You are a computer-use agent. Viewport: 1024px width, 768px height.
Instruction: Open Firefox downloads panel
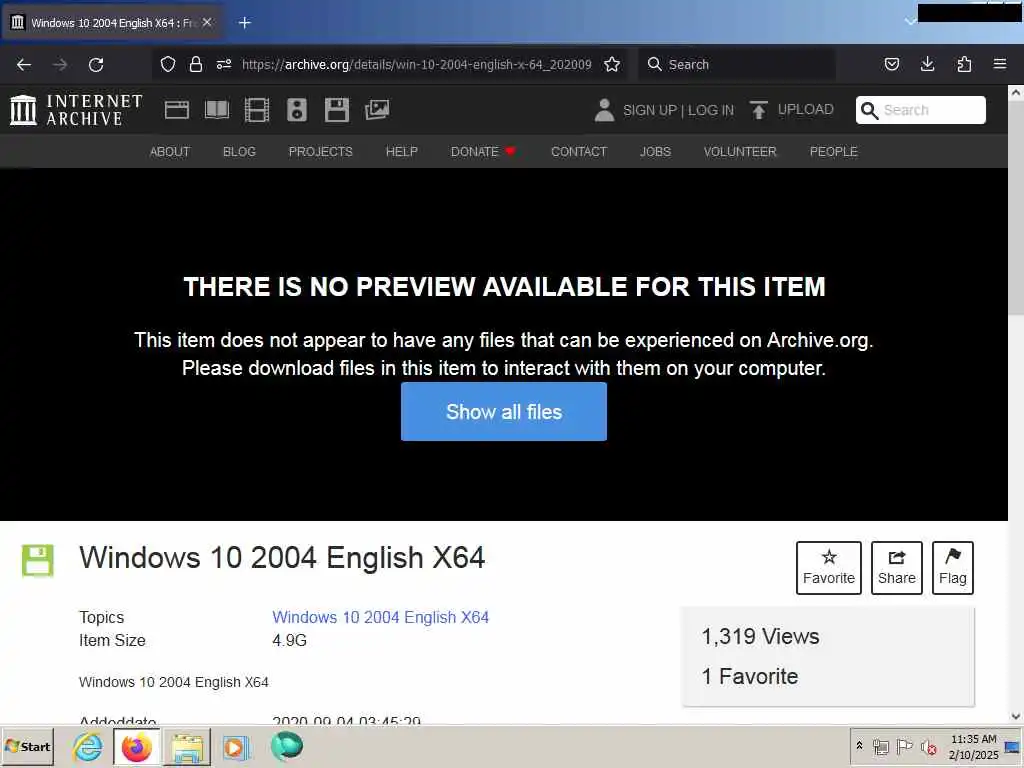(x=927, y=64)
